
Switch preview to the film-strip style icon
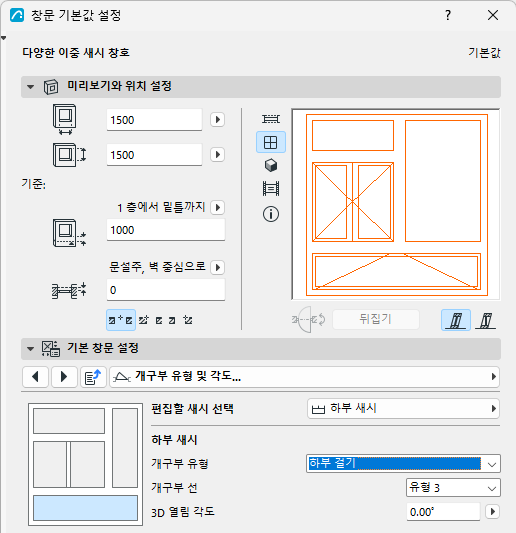(x=271, y=189)
